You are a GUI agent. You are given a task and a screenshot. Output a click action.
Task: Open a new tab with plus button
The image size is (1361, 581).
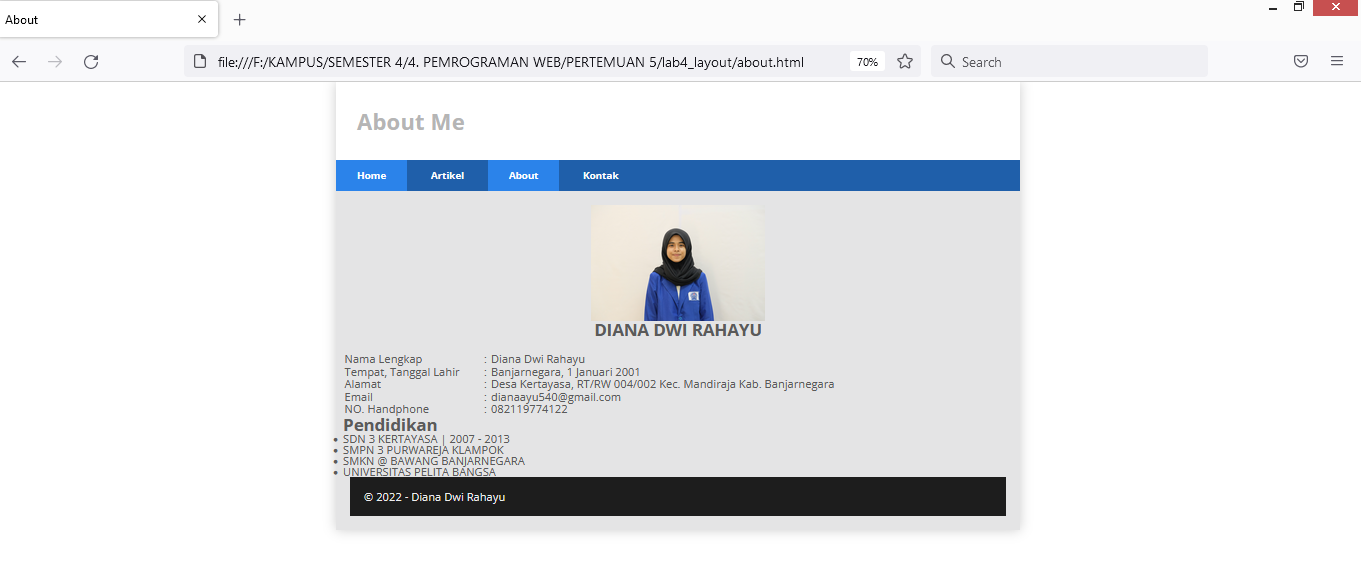coord(240,20)
